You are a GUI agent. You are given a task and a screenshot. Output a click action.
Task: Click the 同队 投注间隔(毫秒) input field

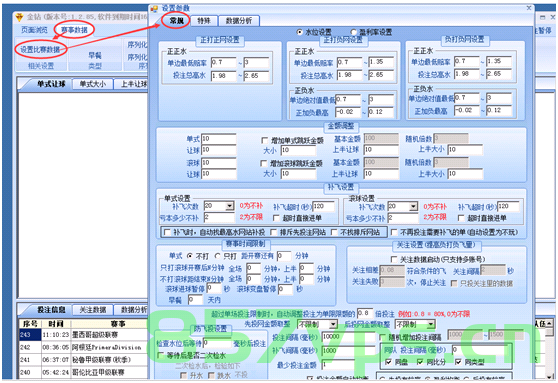tap(480, 350)
